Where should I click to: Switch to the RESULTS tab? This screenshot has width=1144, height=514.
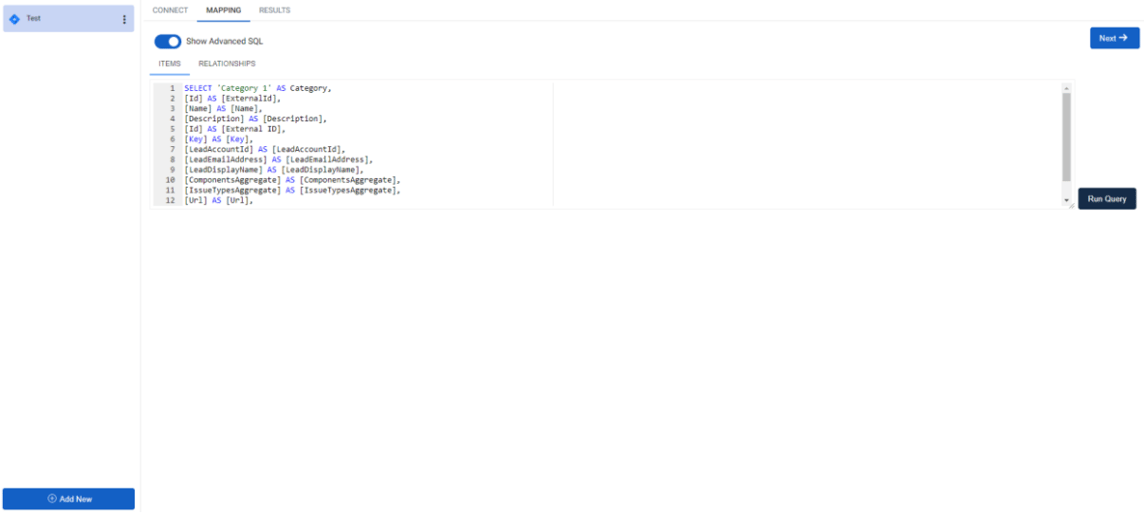[x=274, y=10]
